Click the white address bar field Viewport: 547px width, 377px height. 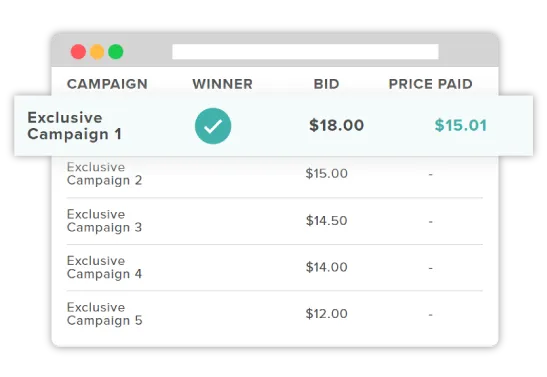click(305, 52)
